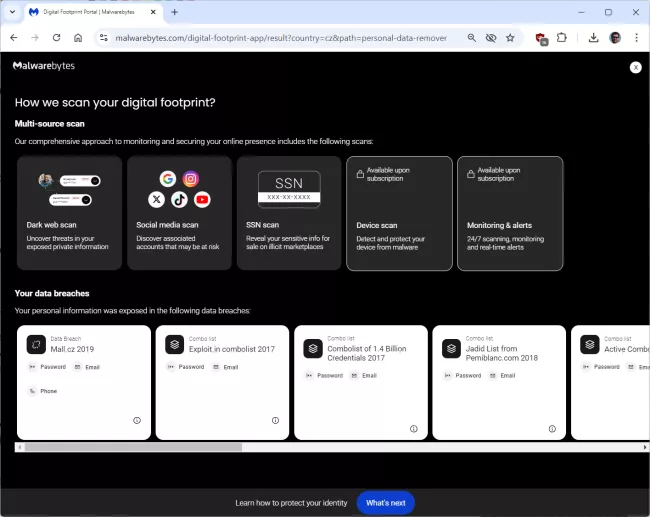Click the lock icon on Device scan

click(x=360, y=174)
